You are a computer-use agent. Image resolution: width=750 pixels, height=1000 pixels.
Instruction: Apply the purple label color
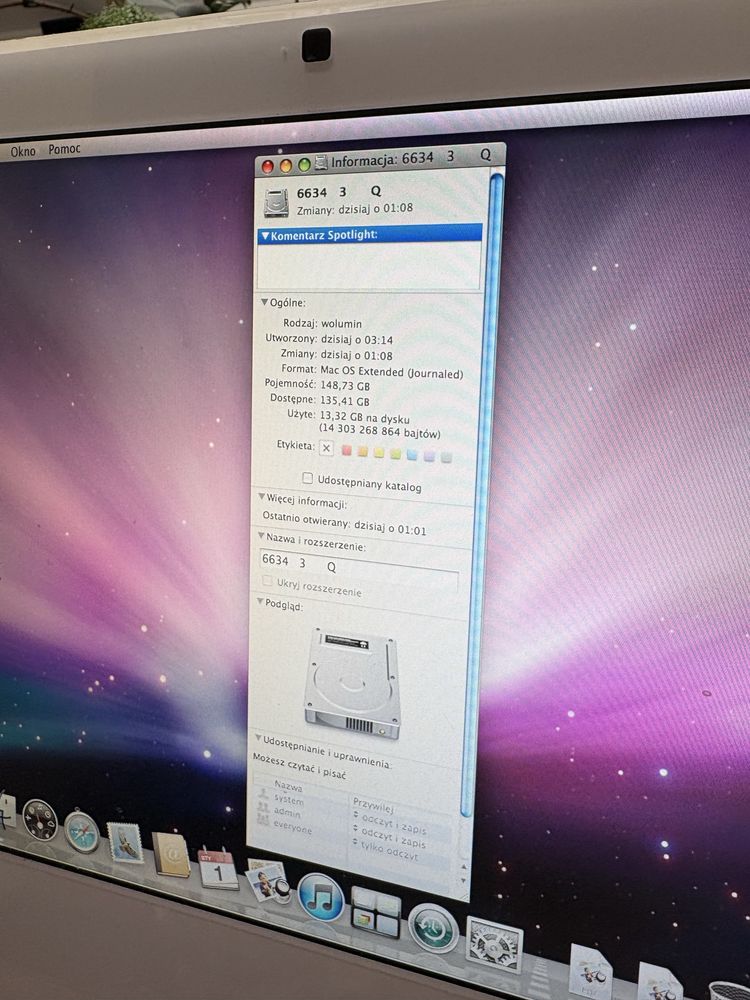coord(429,457)
